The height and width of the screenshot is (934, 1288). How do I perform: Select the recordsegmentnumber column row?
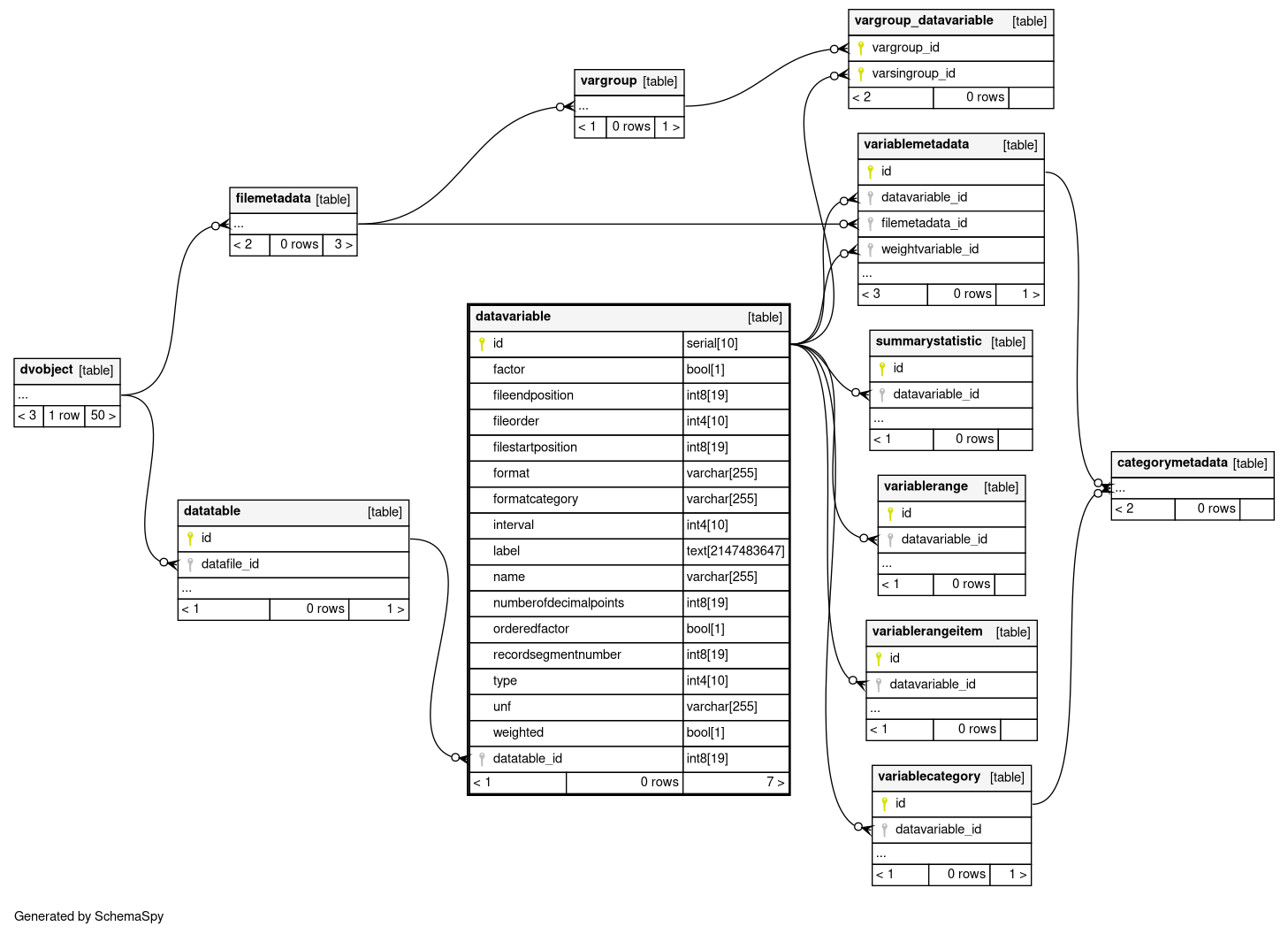coord(557,655)
